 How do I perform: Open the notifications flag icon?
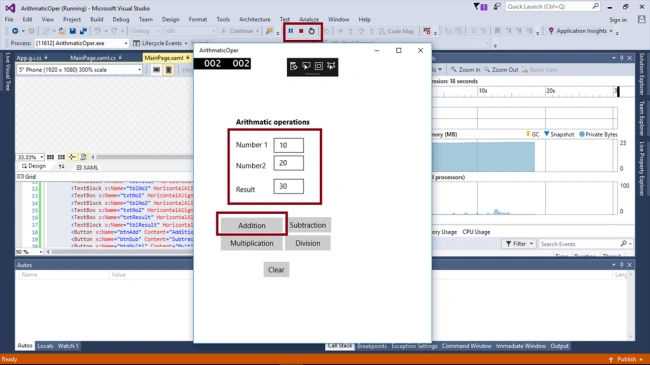click(x=481, y=7)
